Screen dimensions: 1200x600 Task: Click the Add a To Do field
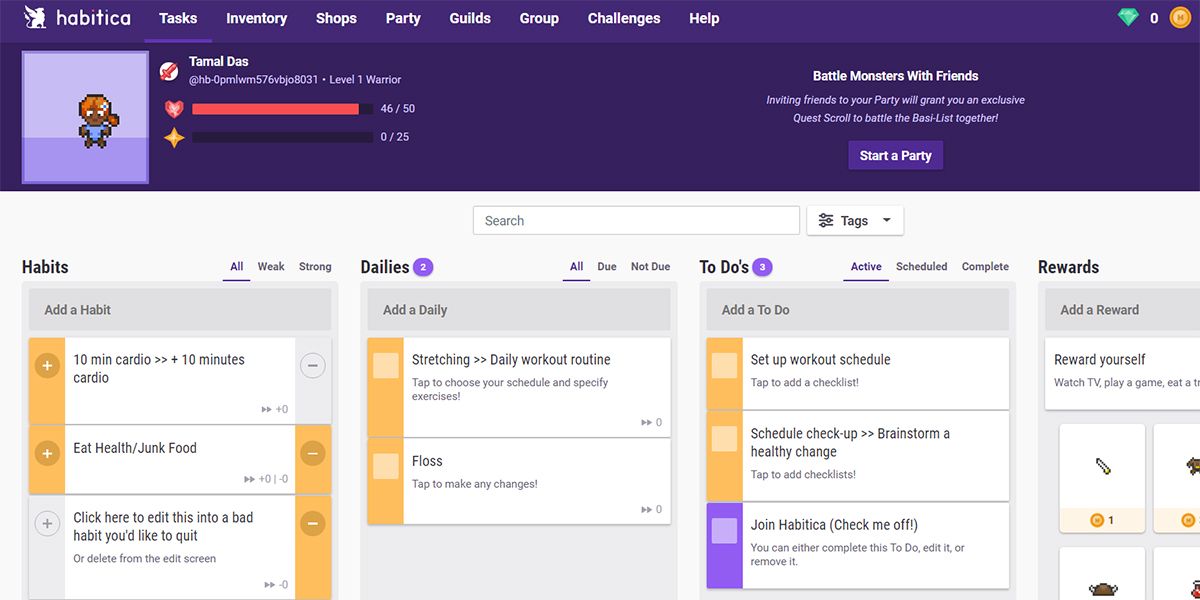[x=858, y=310]
